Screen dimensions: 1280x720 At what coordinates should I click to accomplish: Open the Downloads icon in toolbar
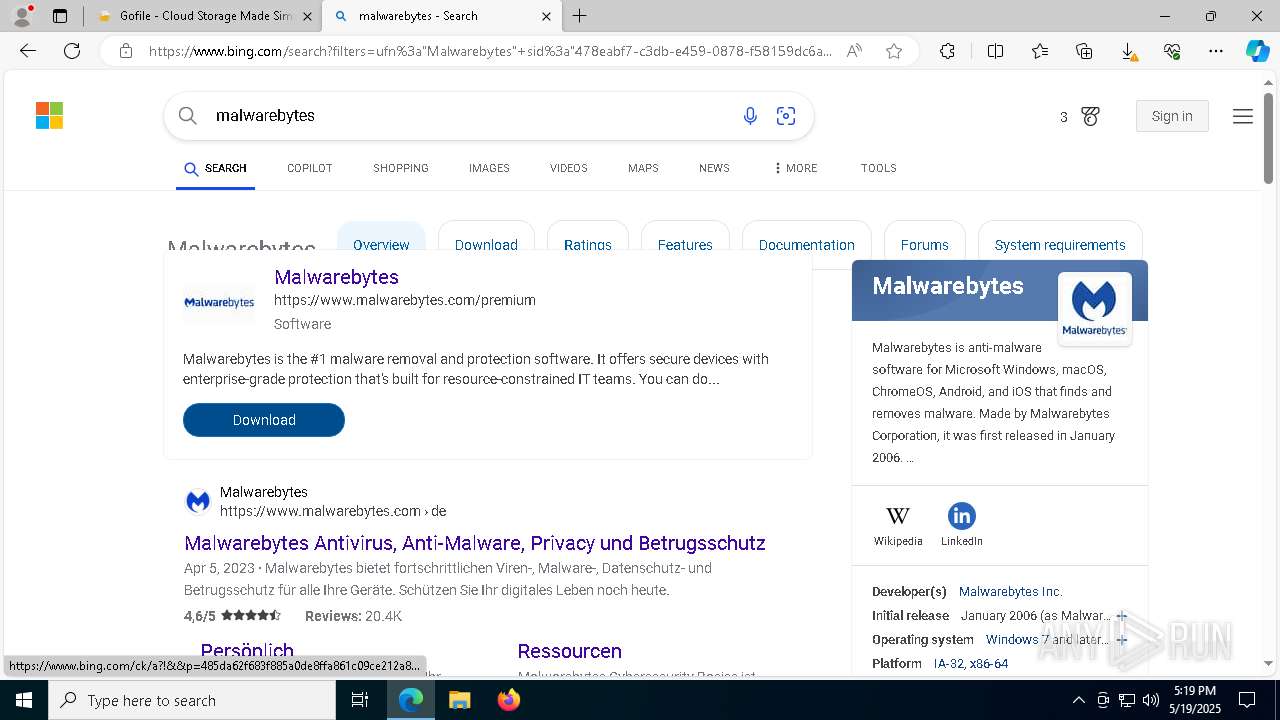[x=1128, y=51]
